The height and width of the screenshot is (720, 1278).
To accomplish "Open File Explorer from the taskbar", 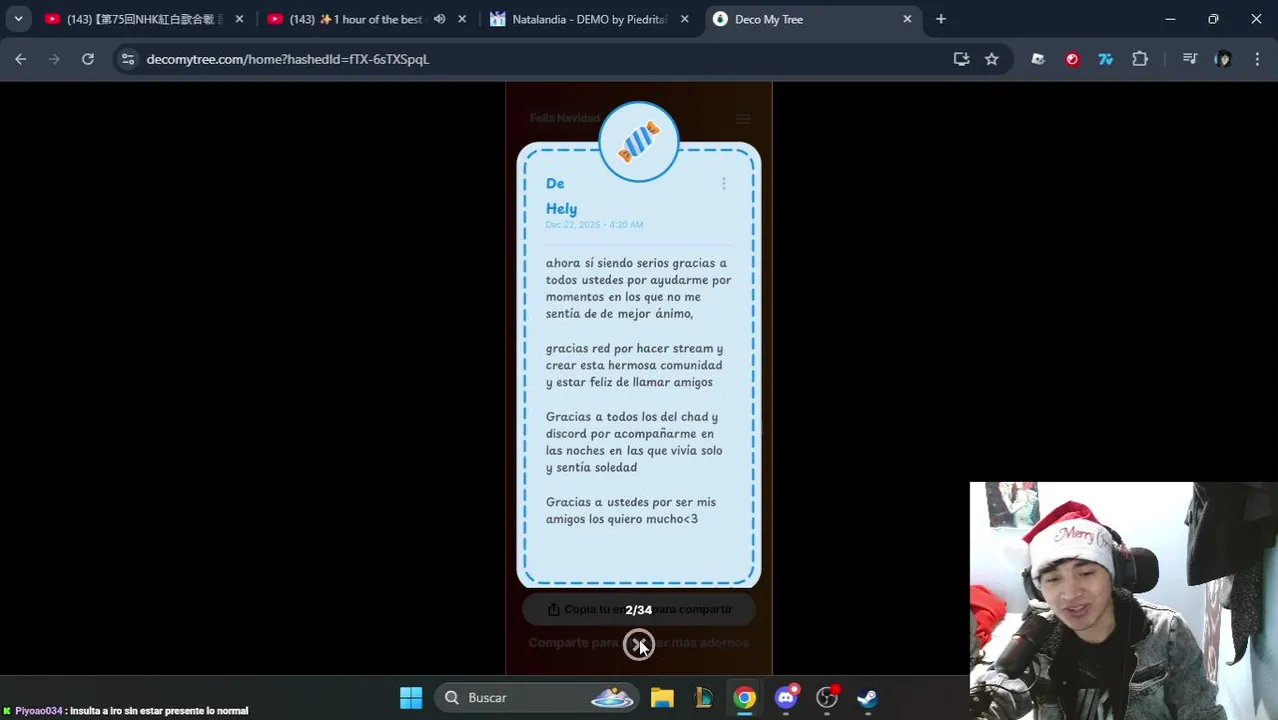I will tap(662, 697).
